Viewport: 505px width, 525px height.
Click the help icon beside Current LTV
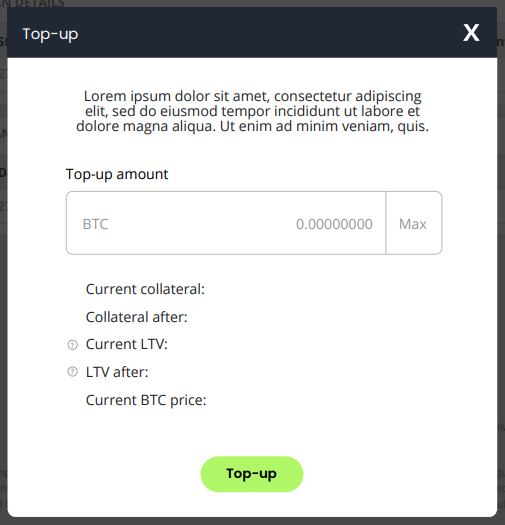pos(73,345)
